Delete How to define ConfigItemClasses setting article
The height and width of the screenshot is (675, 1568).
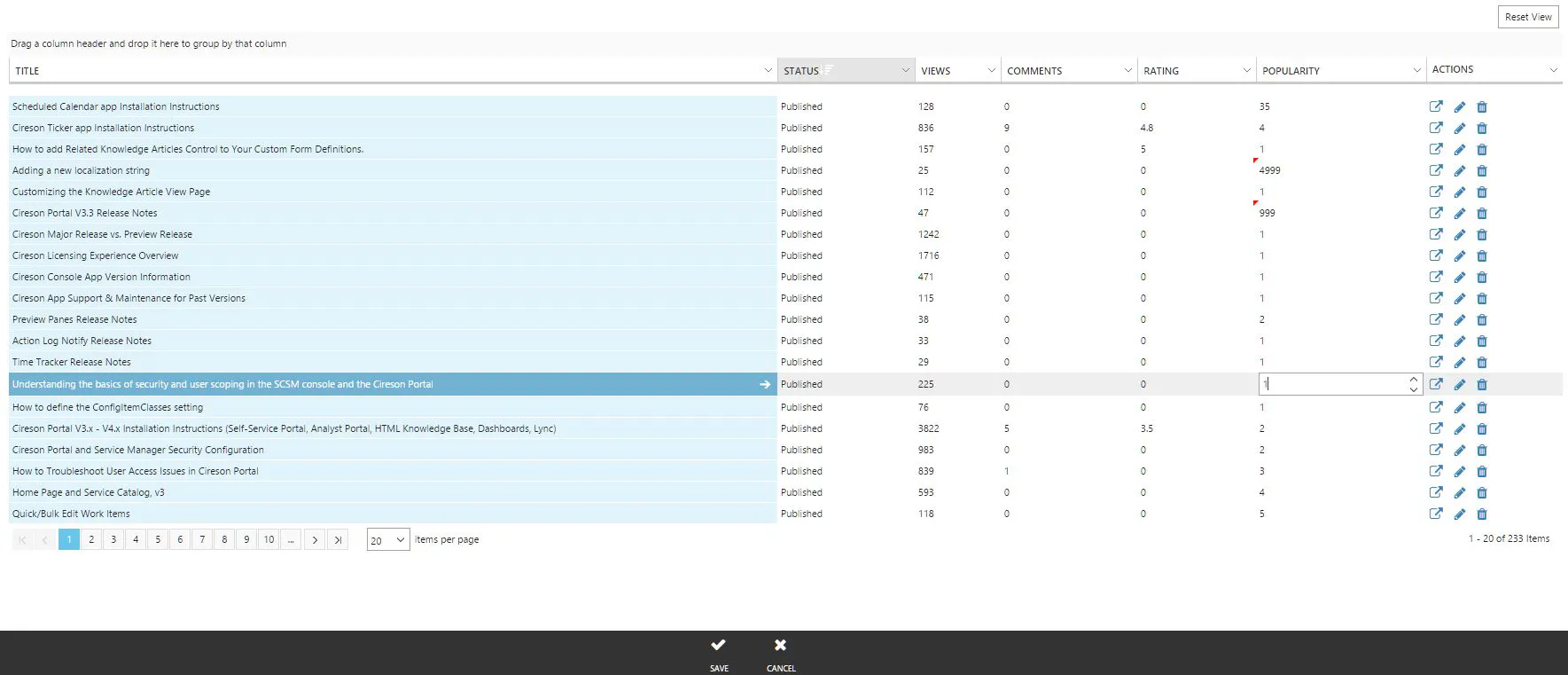[1482, 407]
